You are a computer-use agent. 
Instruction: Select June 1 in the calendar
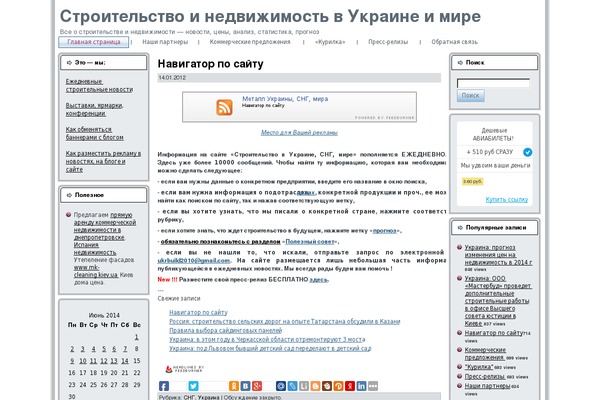[136, 337]
